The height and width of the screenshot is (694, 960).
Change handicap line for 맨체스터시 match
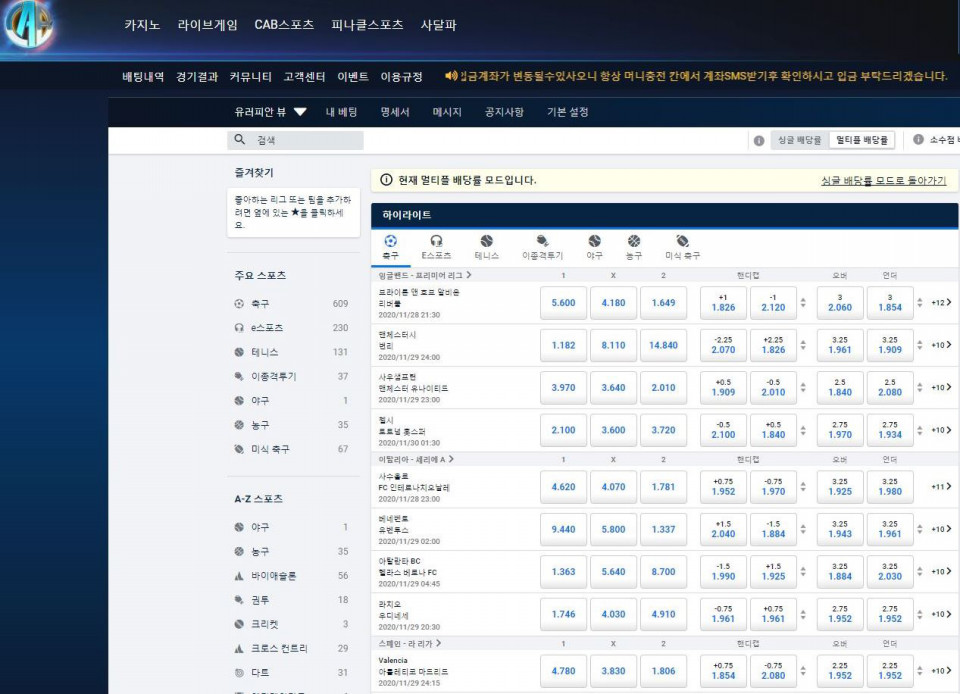click(x=803, y=345)
